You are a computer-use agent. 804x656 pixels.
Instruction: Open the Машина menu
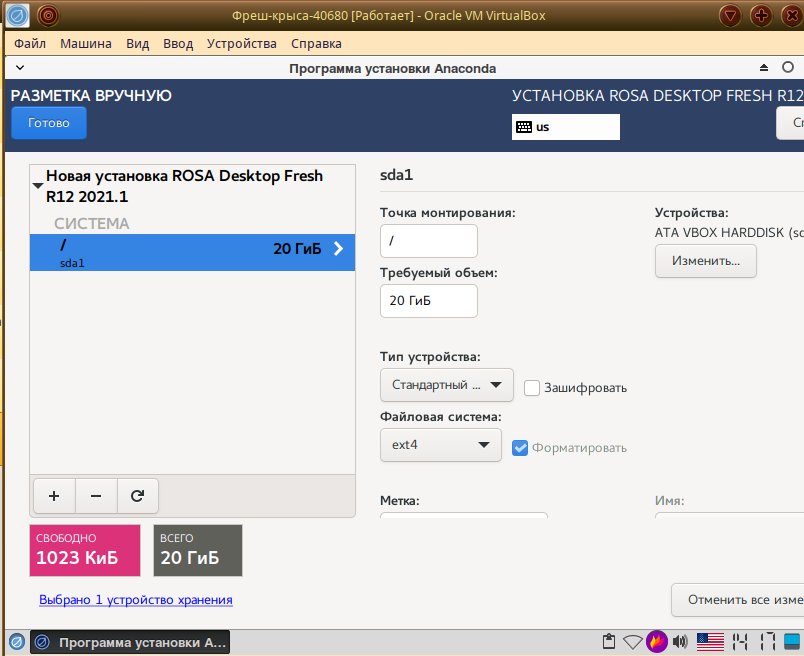[x=86, y=44]
